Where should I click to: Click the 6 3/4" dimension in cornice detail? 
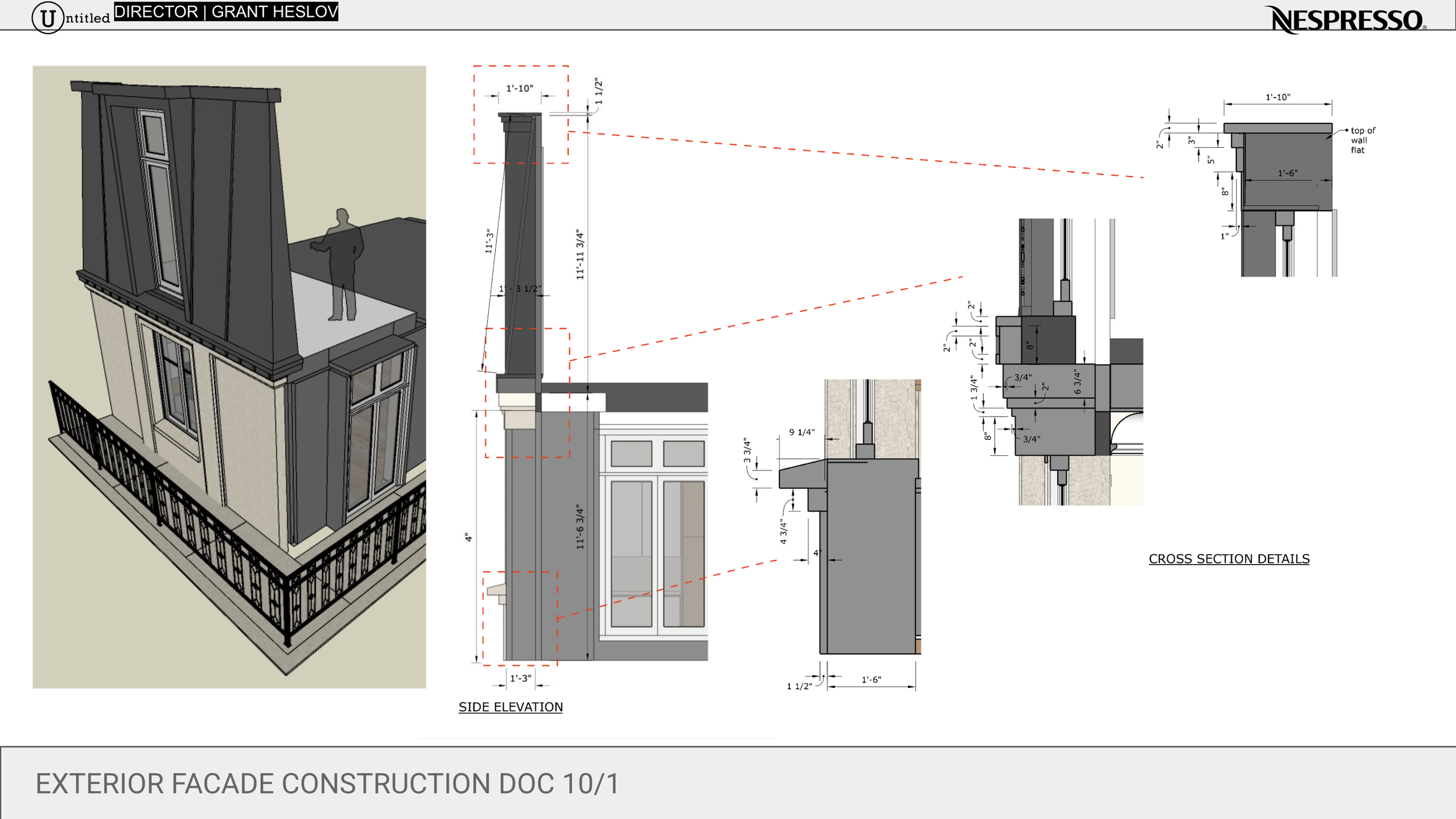tap(1077, 382)
